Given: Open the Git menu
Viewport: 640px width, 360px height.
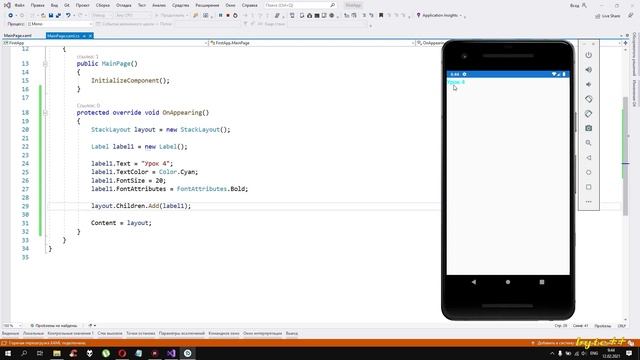Looking at the screenshot, I should (67, 5).
